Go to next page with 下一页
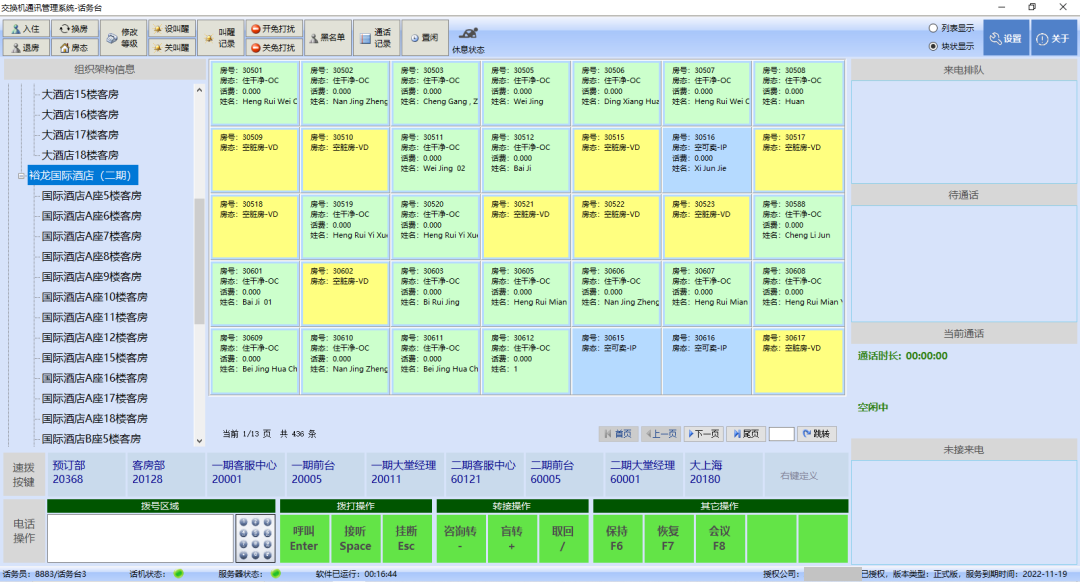This screenshot has width=1080, height=582. pos(703,434)
